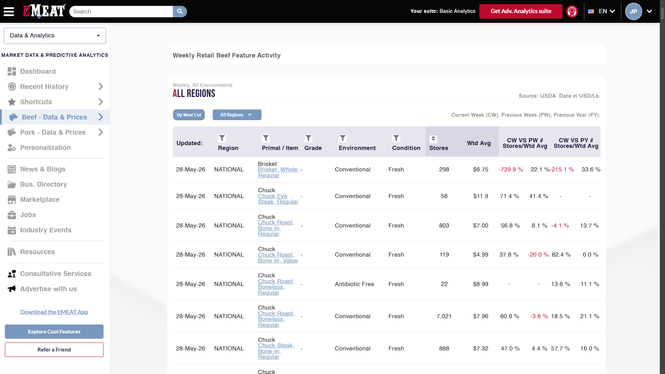This screenshot has width=665, height=374.
Task: Click in the Search input field
Action: click(x=121, y=11)
